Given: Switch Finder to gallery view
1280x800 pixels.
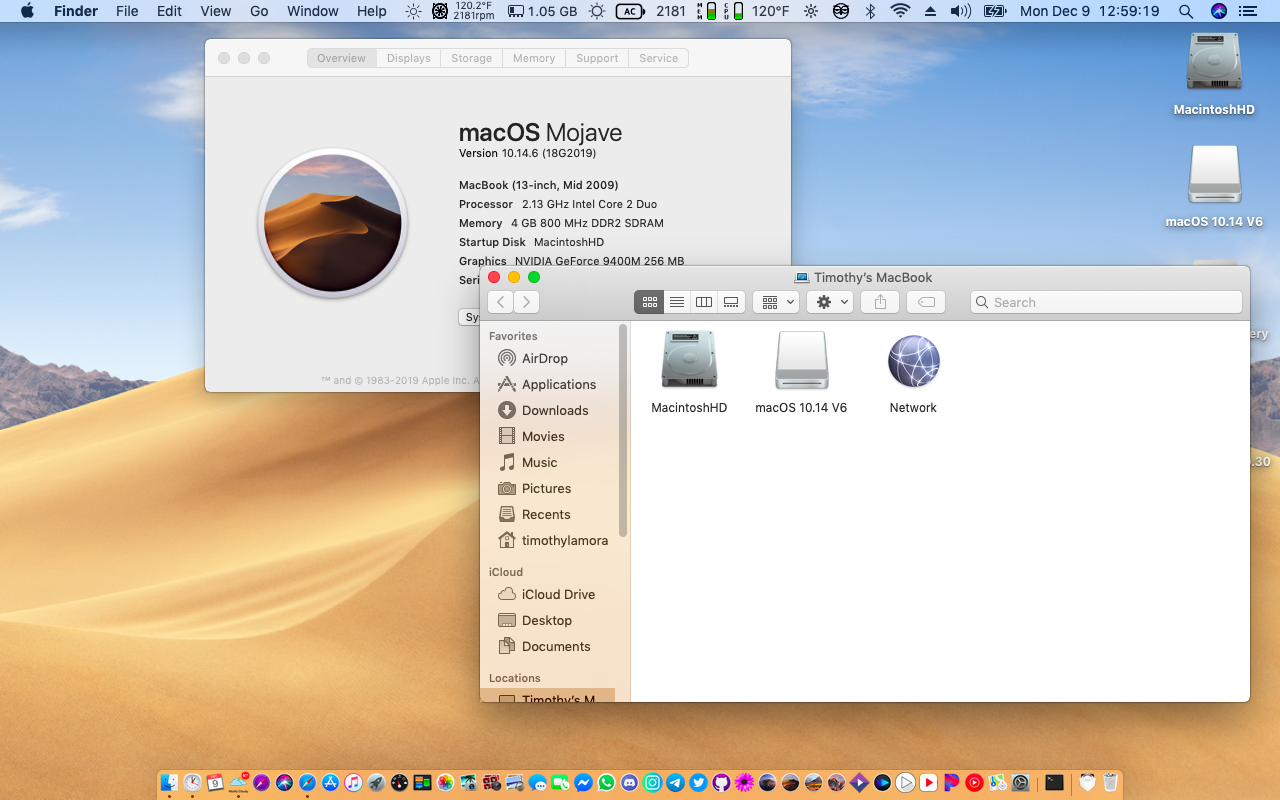Looking at the screenshot, I should [x=731, y=302].
